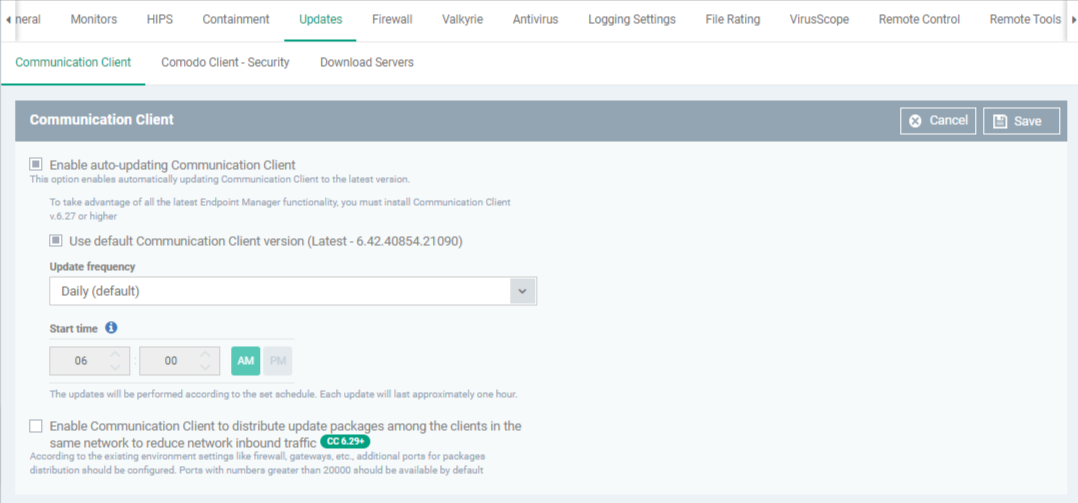This screenshot has height=503, width=1078.
Task: Open the Update frequency dropdown
Action: click(x=293, y=291)
